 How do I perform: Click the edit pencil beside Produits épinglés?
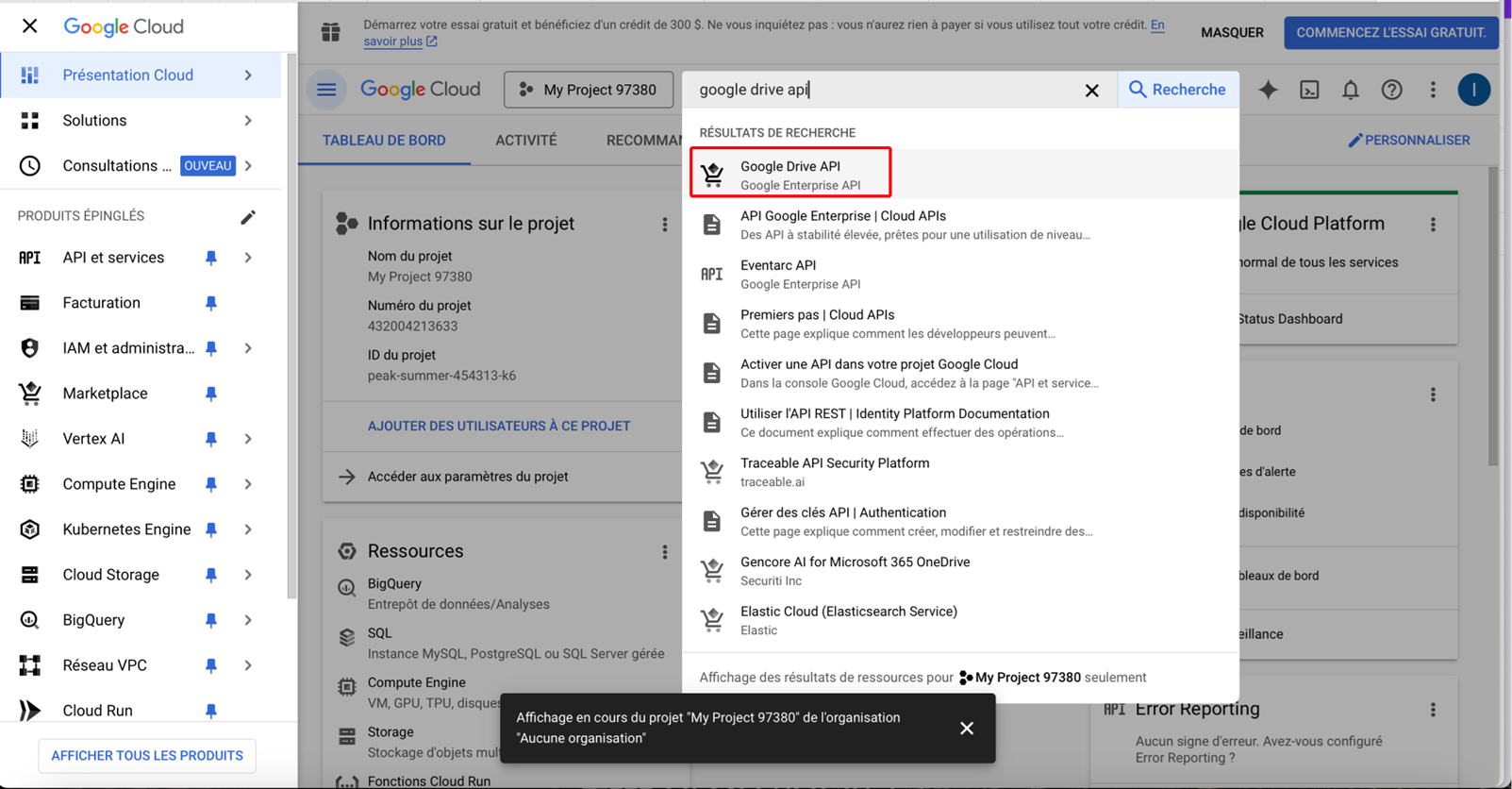pyautogui.click(x=248, y=217)
